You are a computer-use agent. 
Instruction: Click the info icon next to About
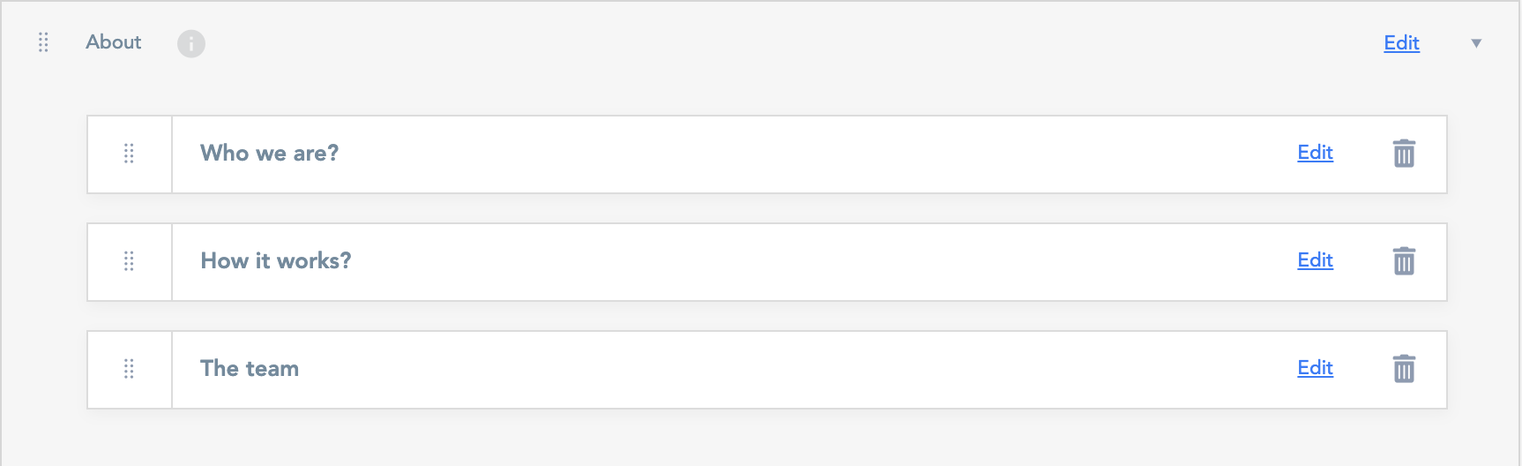pos(191,44)
